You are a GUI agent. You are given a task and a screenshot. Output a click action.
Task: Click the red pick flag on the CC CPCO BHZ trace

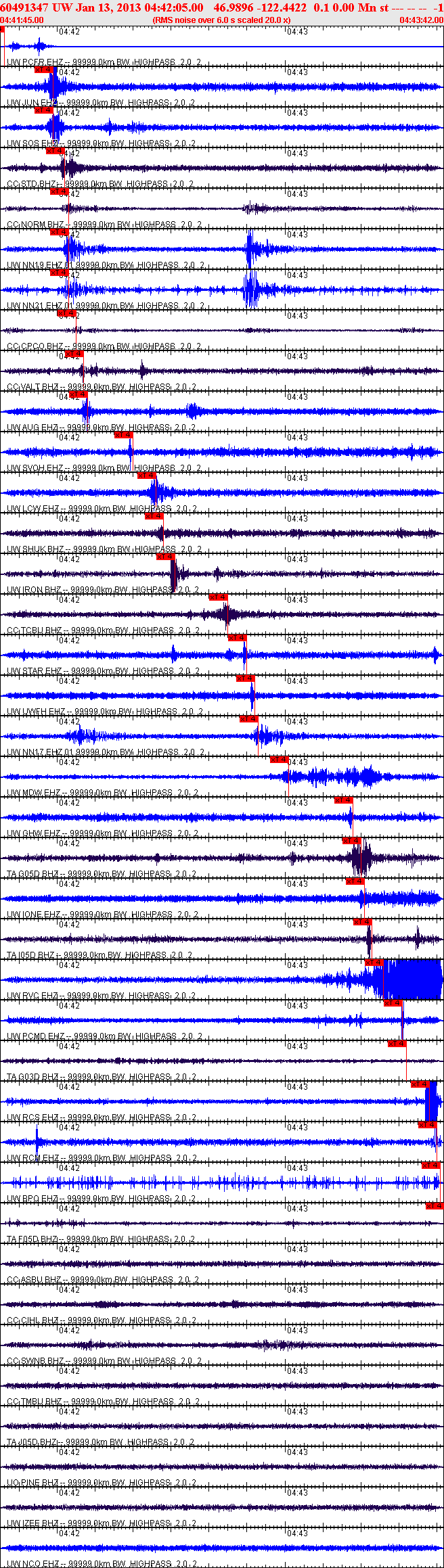tap(66, 313)
